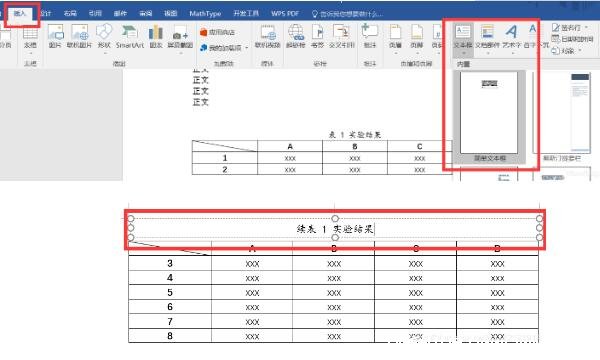The height and width of the screenshot is (360, 600).
Task: Expand My Add-ins dropdown arrow
Action: click(247, 48)
